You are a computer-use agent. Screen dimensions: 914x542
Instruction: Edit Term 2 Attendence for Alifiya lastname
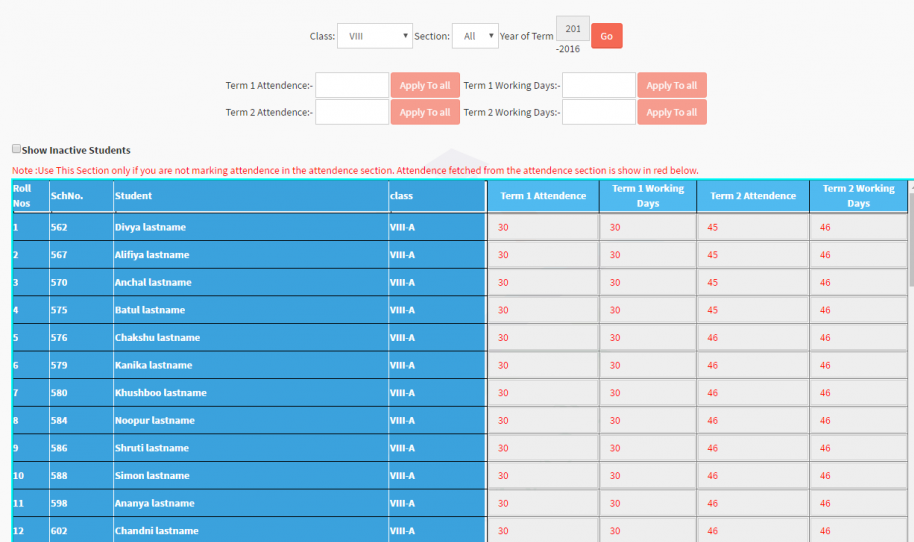753,255
